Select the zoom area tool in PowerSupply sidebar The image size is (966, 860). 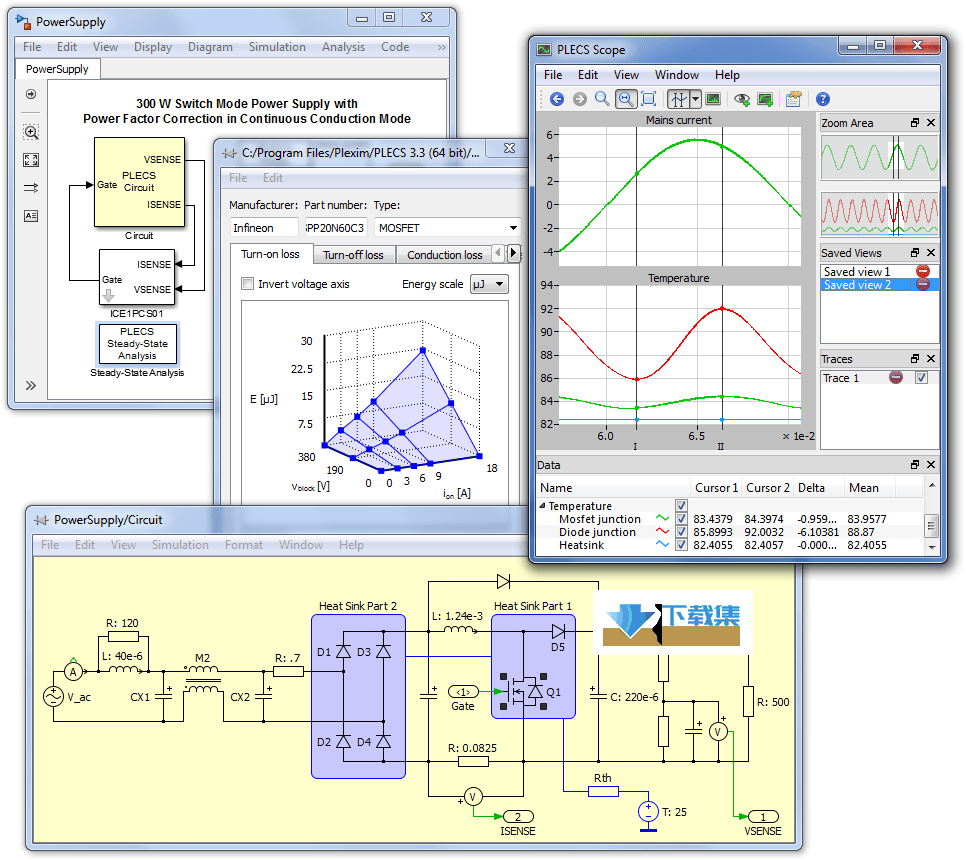click(31, 132)
